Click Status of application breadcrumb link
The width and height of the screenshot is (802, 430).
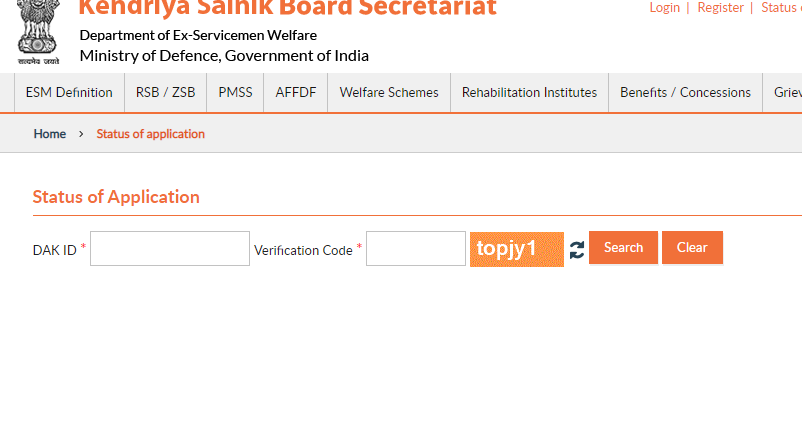click(150, 134)
